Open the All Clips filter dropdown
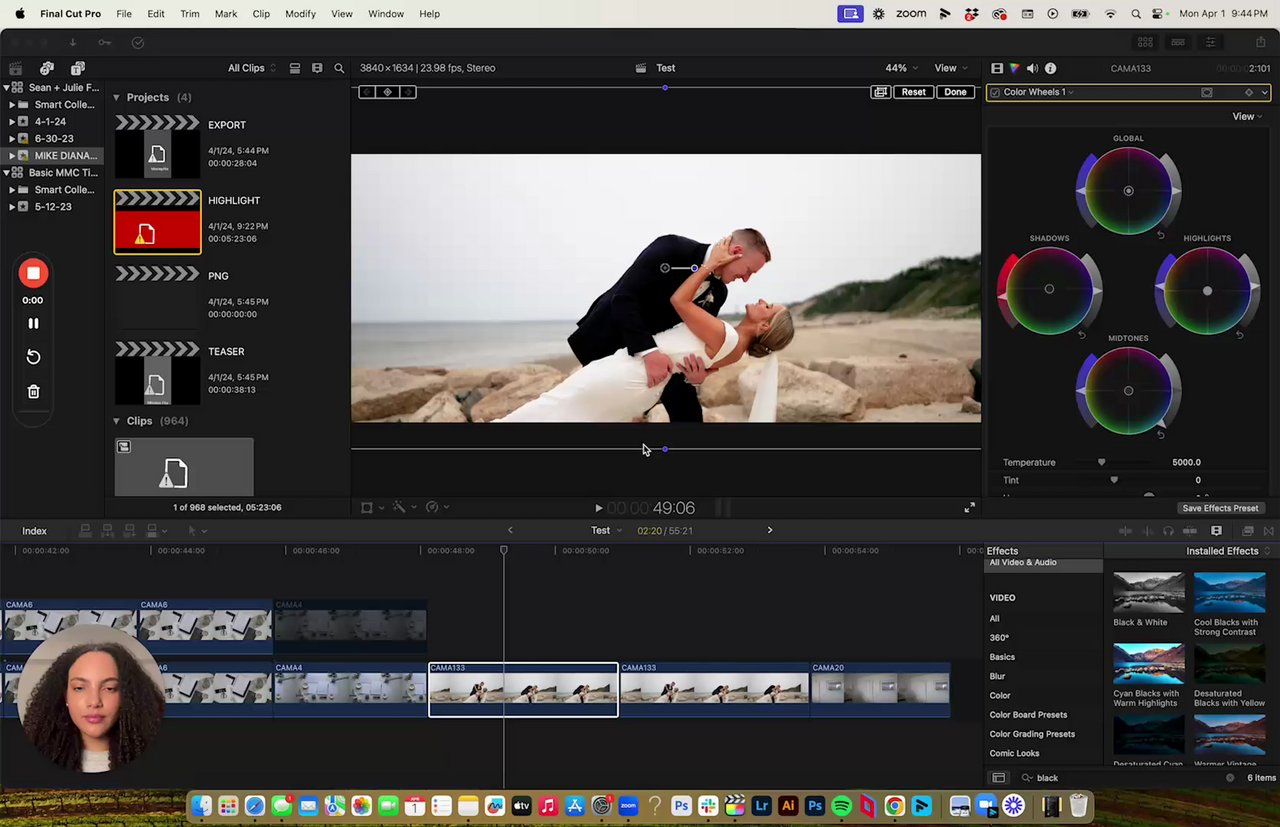This screenshot has width=1280, height=827. (251, 68)
